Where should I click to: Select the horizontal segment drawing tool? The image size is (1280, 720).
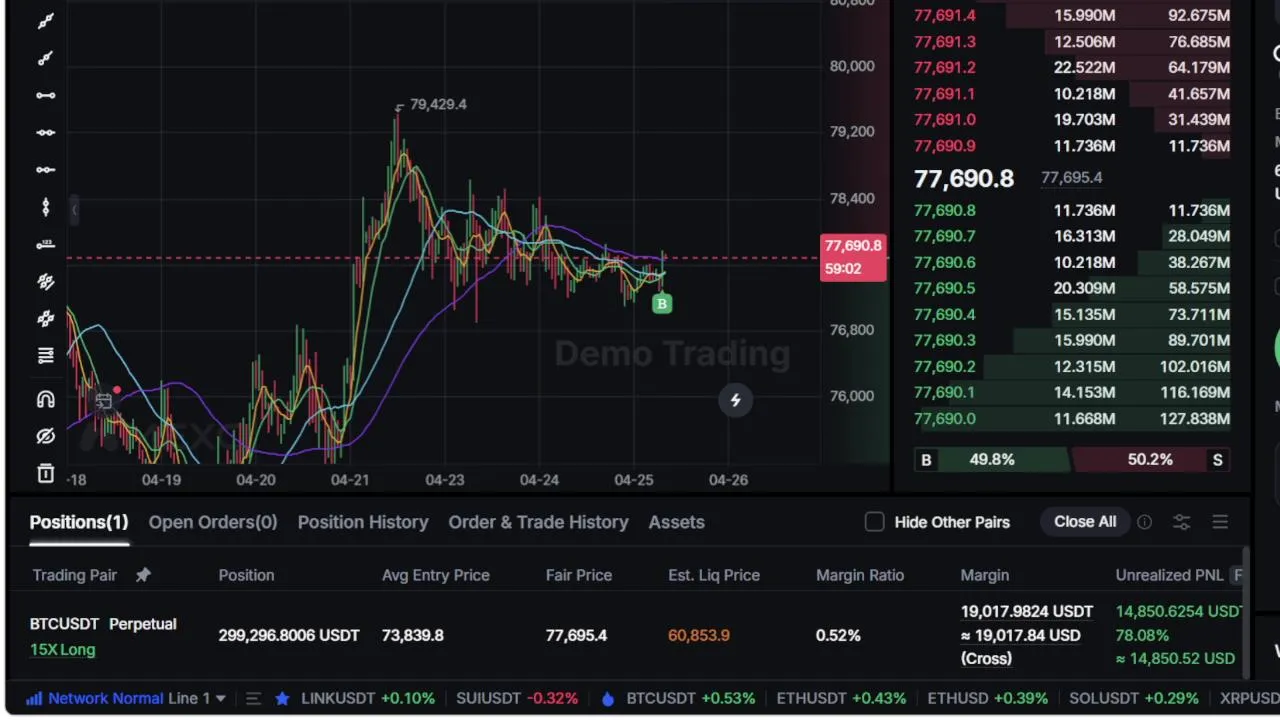[x=45, y=95]
